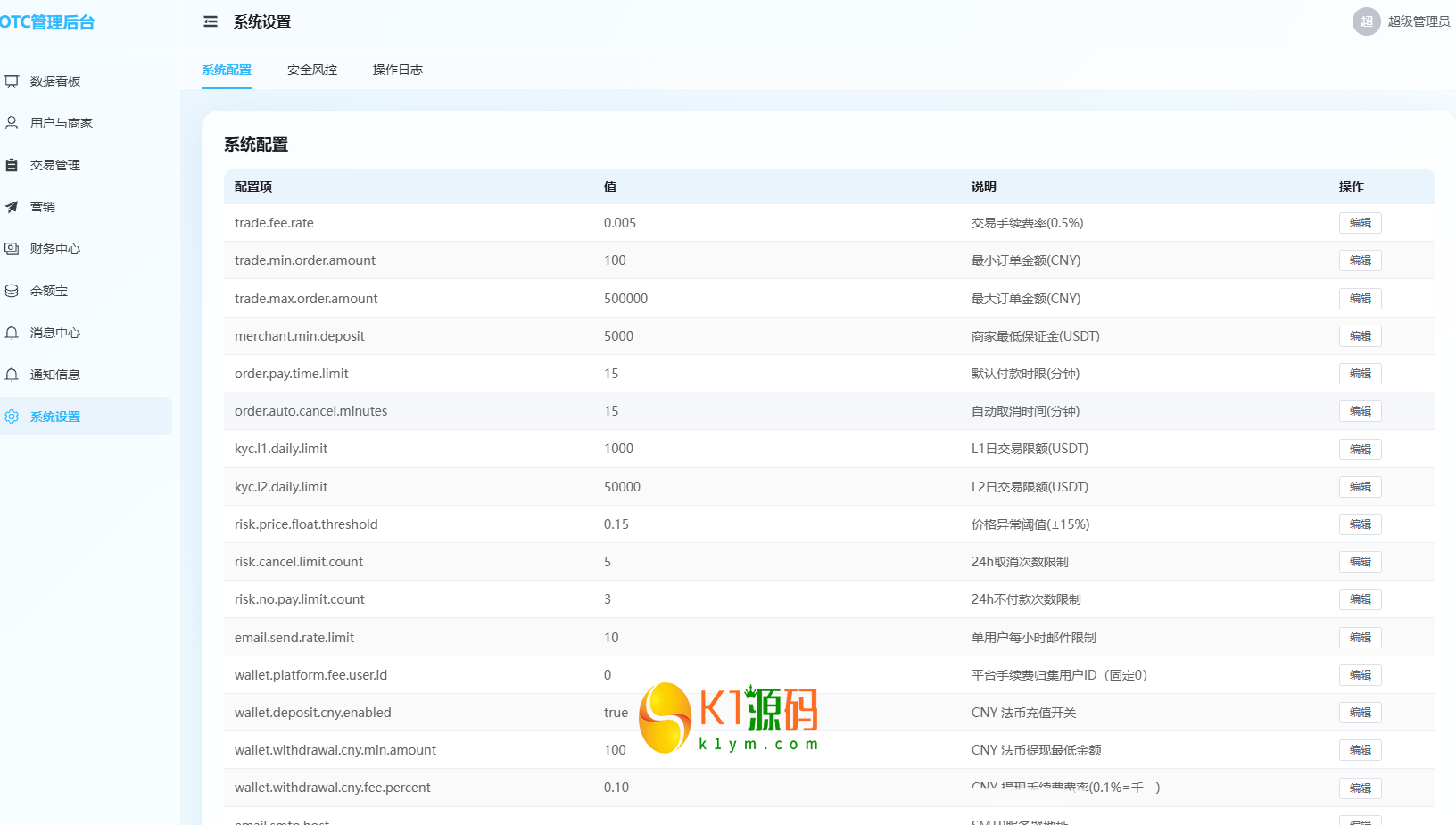Edit the merchant.min.deposit row

point(1360,336)
